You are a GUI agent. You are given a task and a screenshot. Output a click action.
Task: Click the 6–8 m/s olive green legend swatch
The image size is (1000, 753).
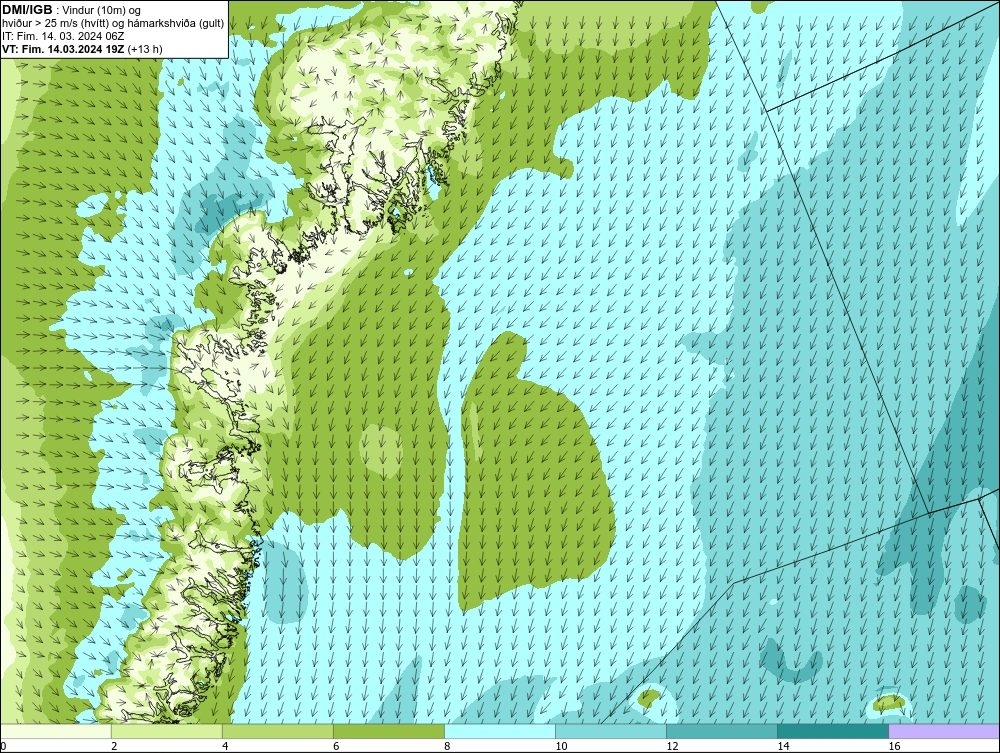click(388, 731)
